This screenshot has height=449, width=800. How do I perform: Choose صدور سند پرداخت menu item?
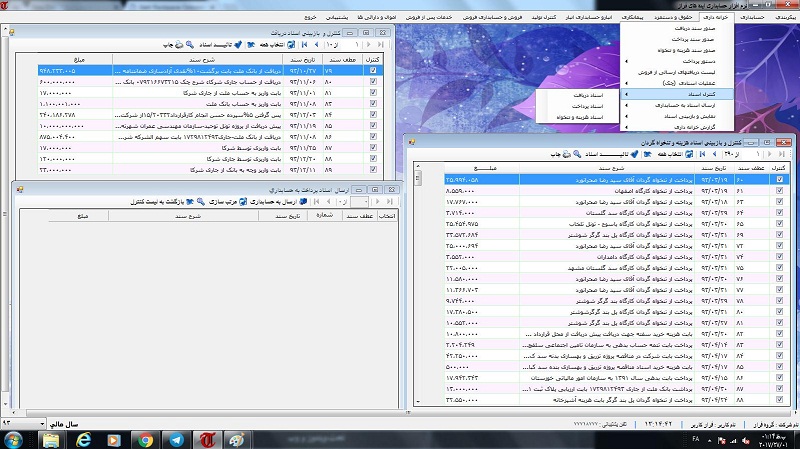click(677, 39)
